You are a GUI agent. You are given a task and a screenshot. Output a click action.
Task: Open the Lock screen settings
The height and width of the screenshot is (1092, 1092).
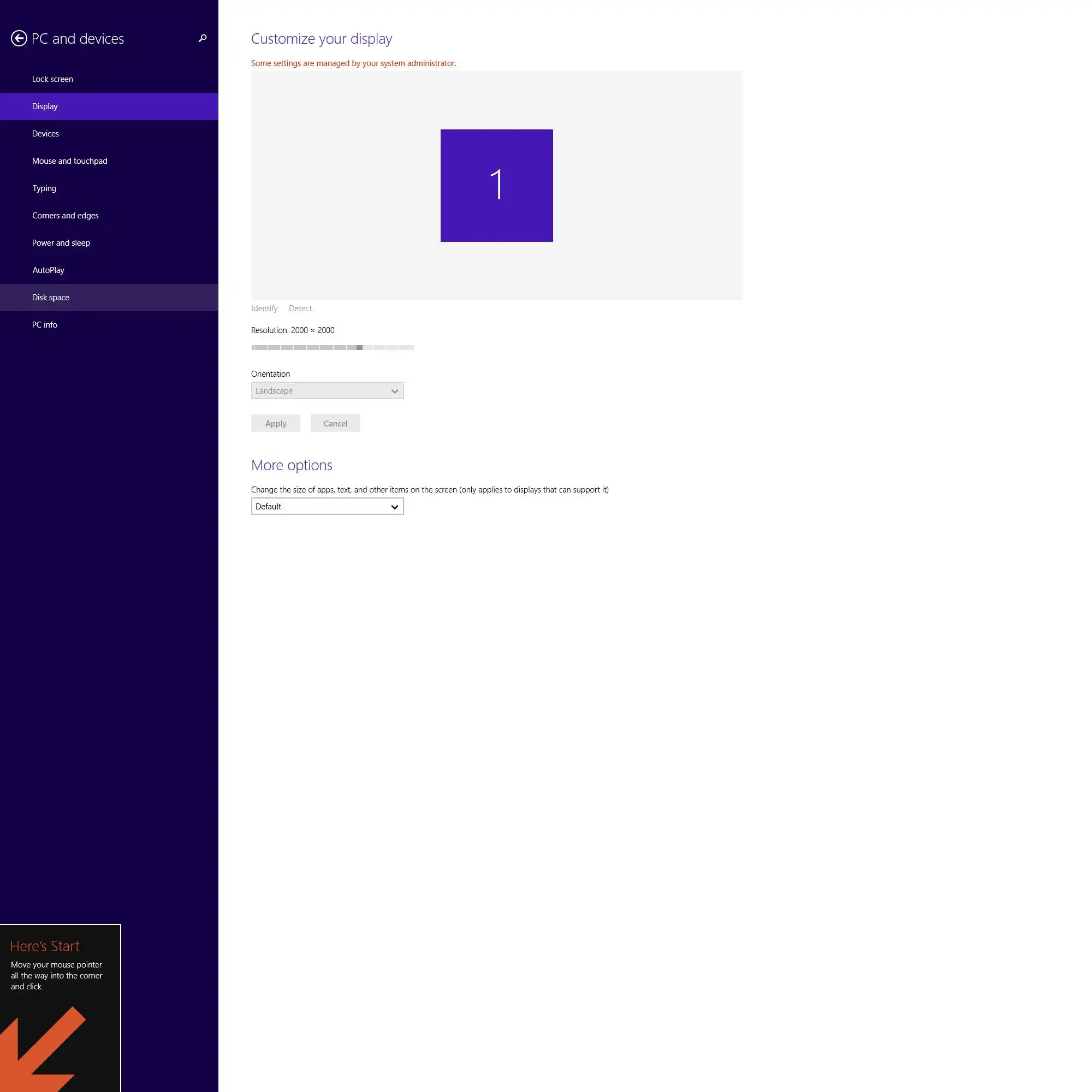coord(52,79)
